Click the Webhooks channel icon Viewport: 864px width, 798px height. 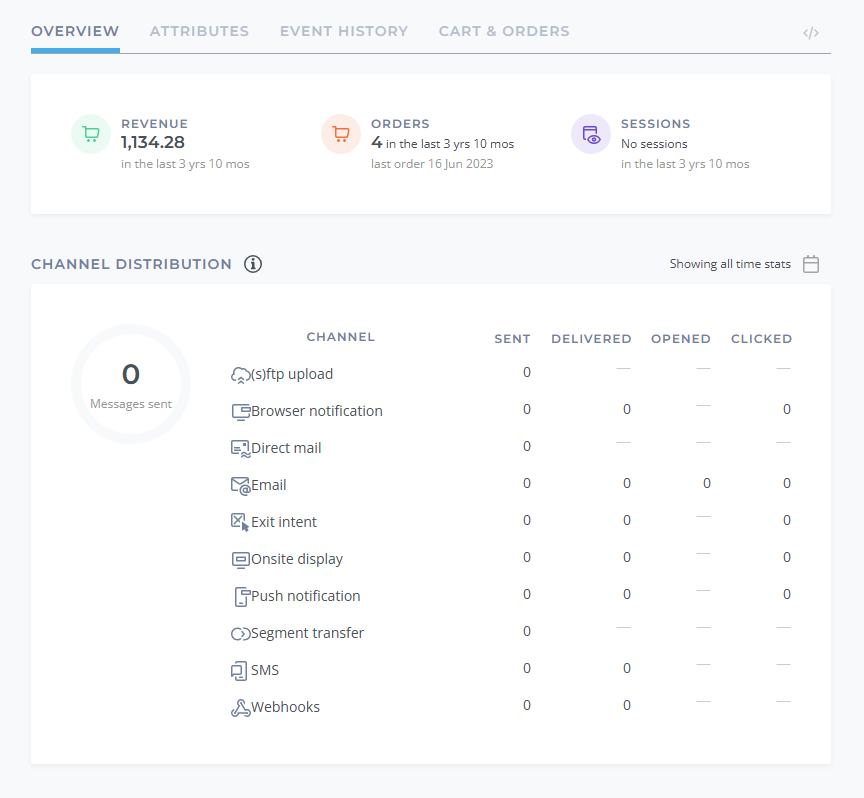(x=240, y=708)
